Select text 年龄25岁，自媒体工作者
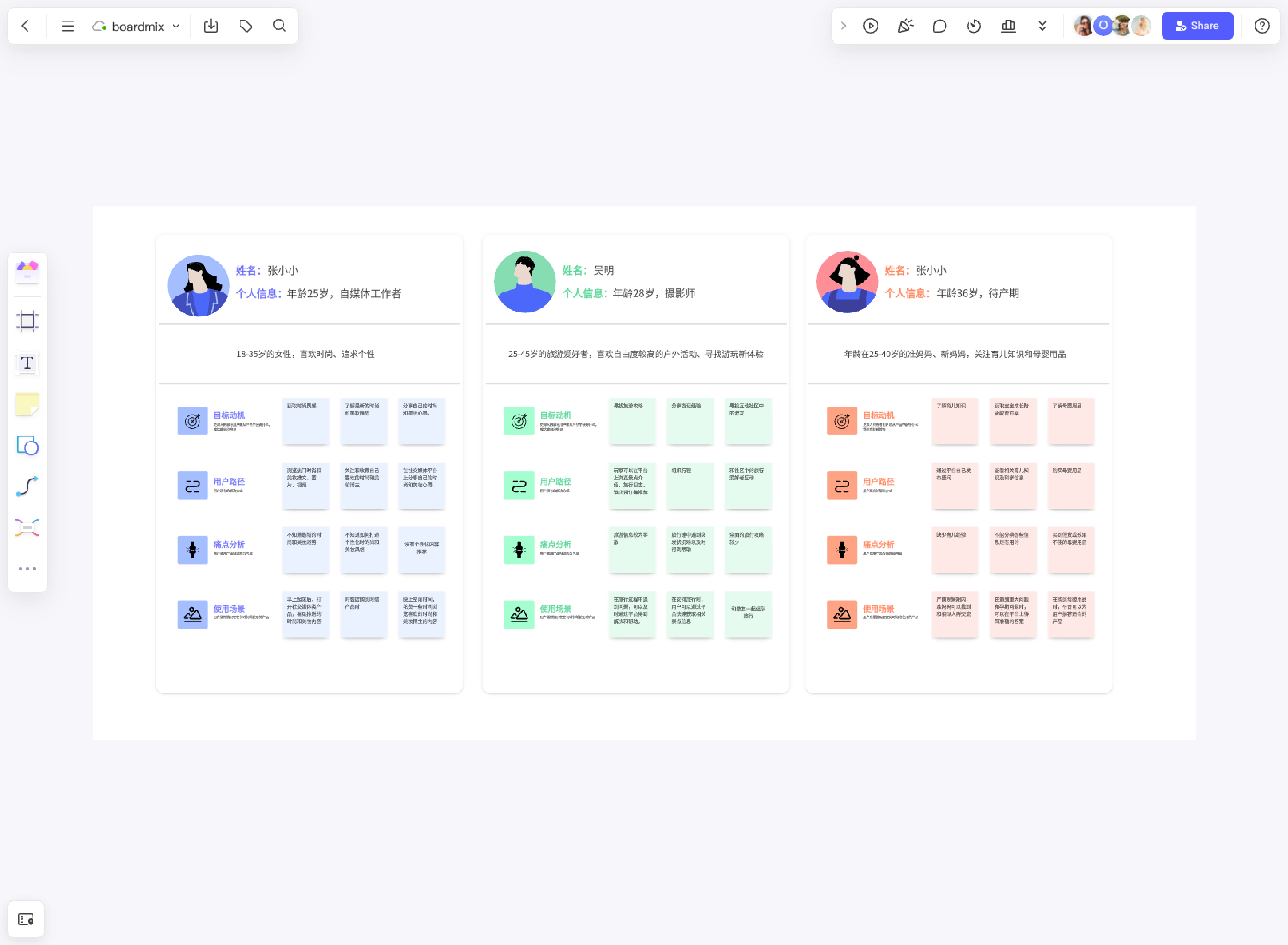 point(344,293)
